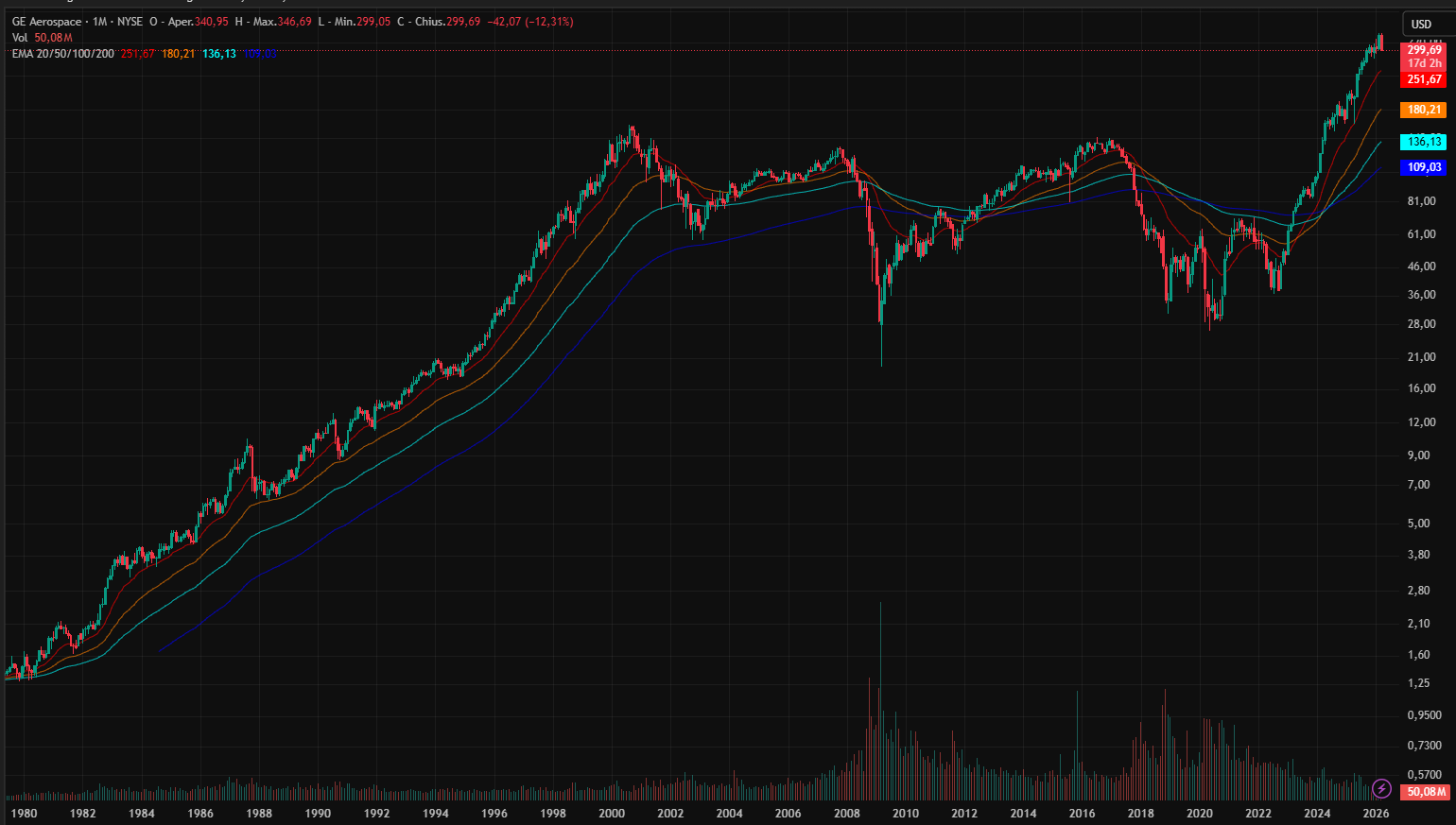The width and height of the screenshot is (1456, 825).
Task: Click the 2020 label on time axis
Action: [x=1200, y=814]
